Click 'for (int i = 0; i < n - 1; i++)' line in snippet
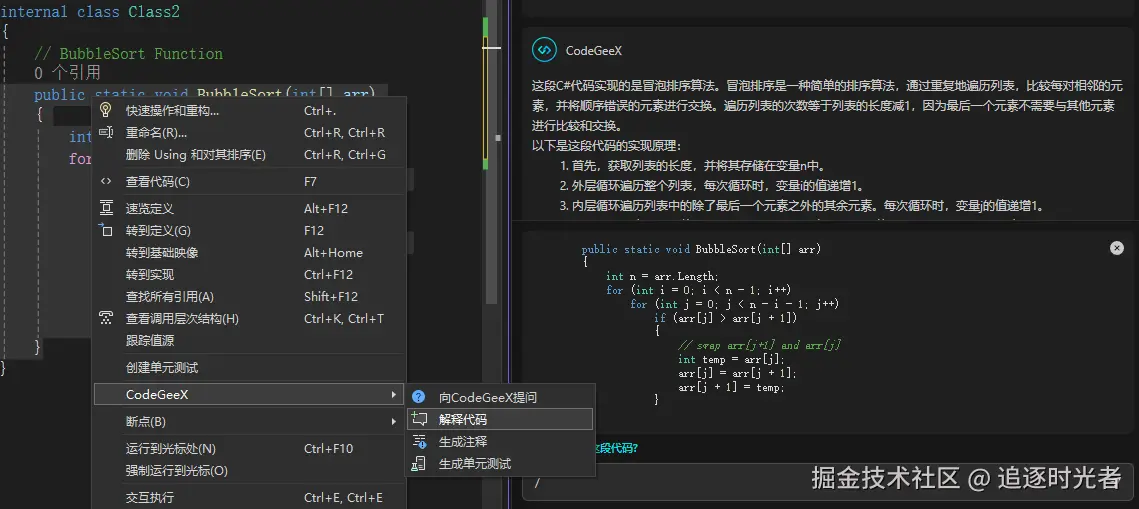 pos(698,290)
